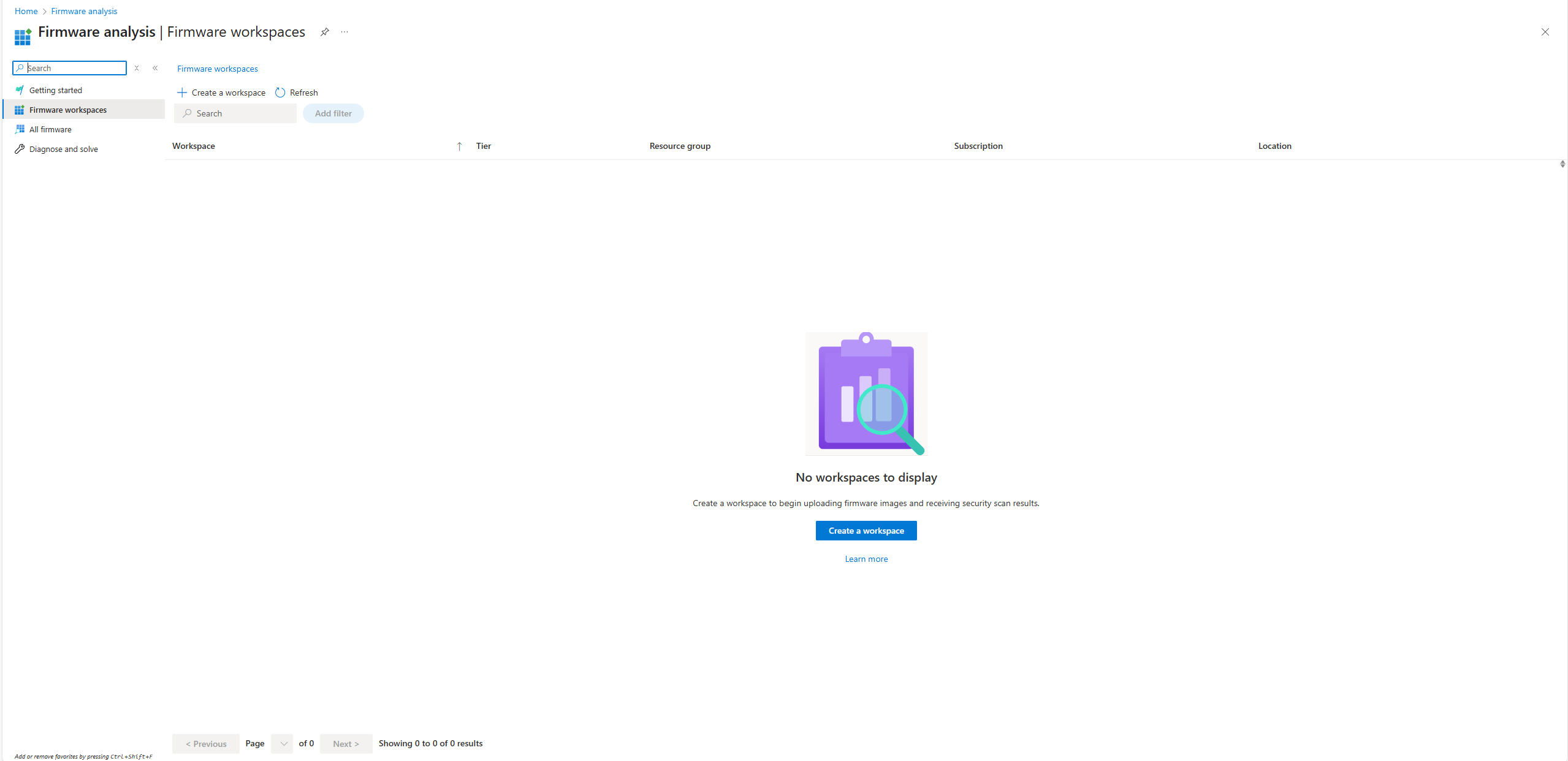The height and width of the screenshot is (761, 1568).
Task: Collapse the sidebar navigation menu
Action: [x=155, y=68]
